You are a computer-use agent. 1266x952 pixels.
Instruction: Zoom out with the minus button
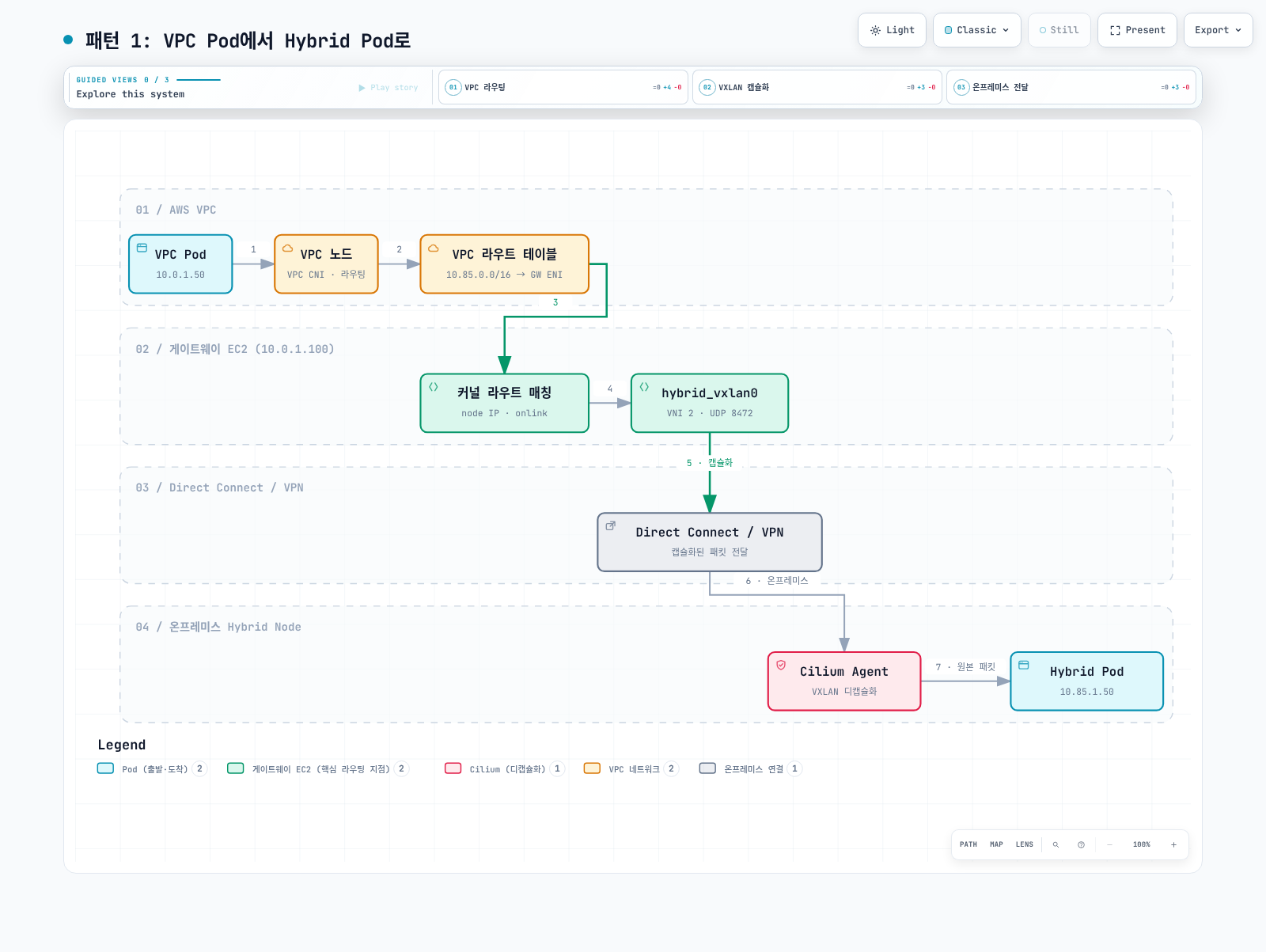pos(1109,844)
